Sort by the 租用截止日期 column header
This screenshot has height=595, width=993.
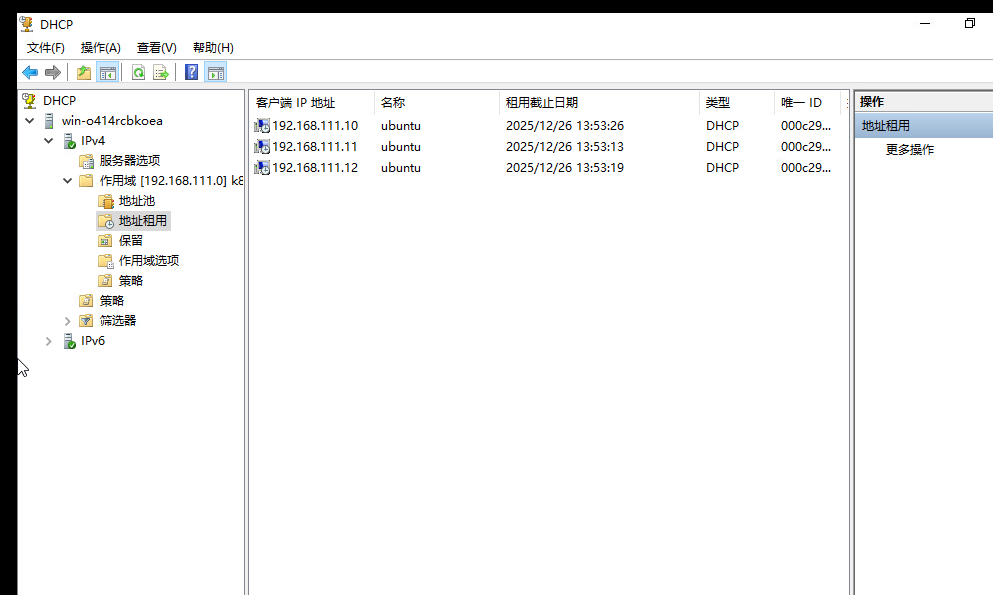pos(541,103)
